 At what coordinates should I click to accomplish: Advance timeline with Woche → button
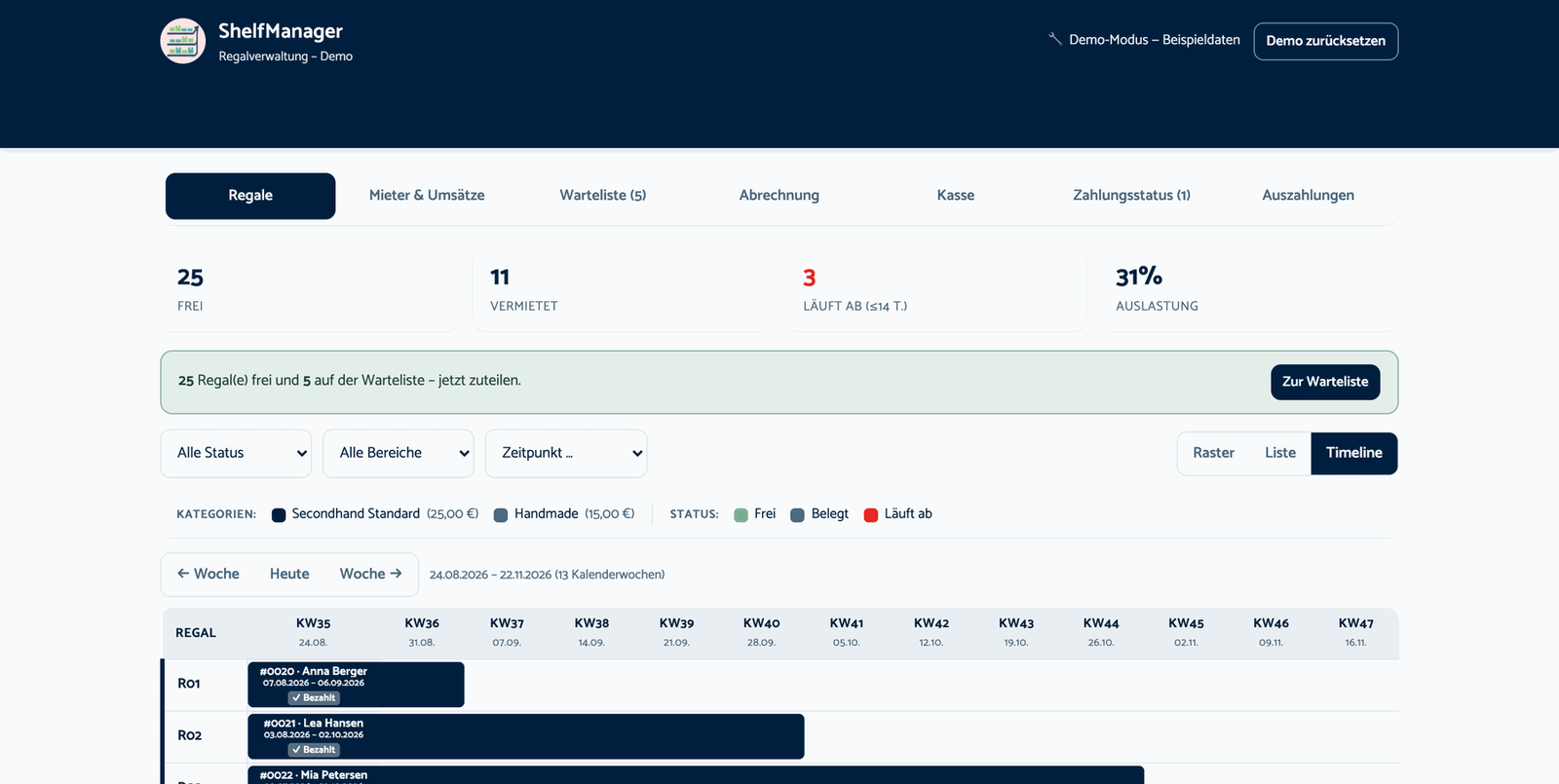pos(370,575)
